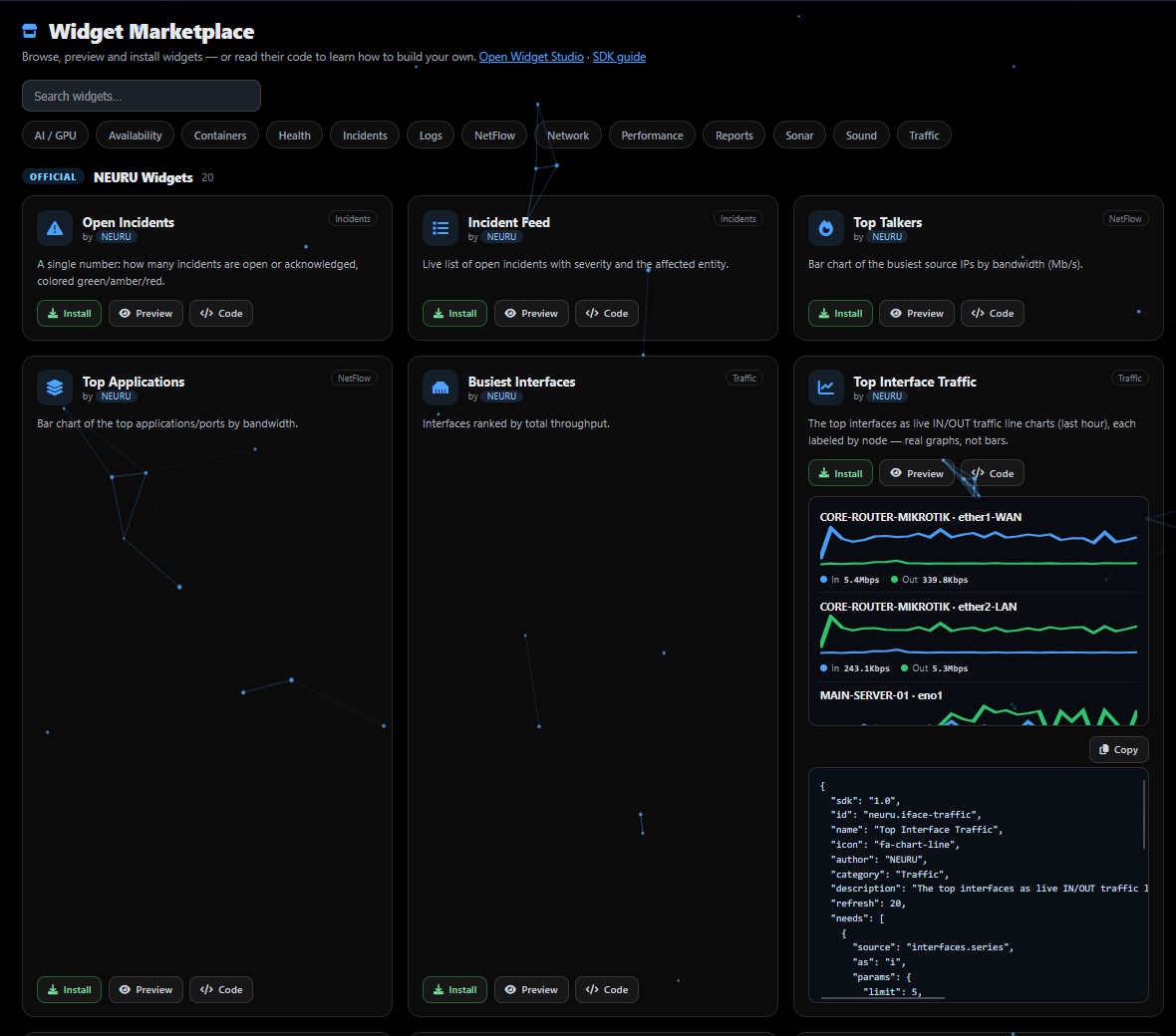Screen dimensions: 1176x1036
Task: Click the Top Talkers flame icon
Action: click(826, 229)
